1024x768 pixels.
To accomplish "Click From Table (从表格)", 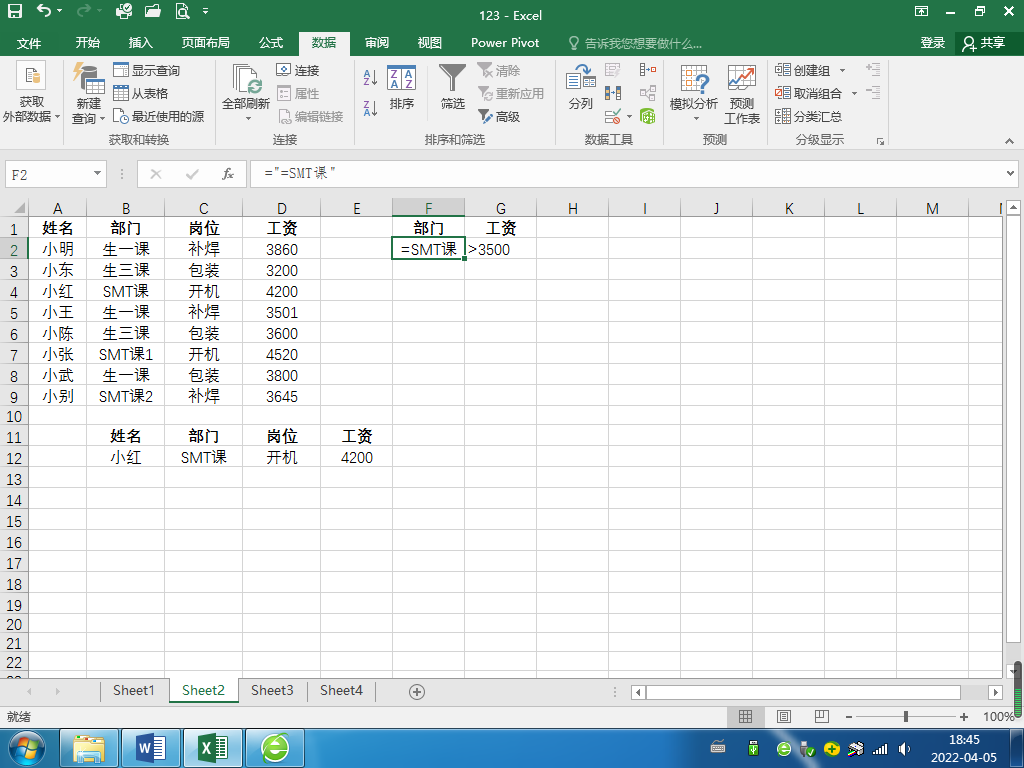I will pyautogui.click(x=140, y=93).
